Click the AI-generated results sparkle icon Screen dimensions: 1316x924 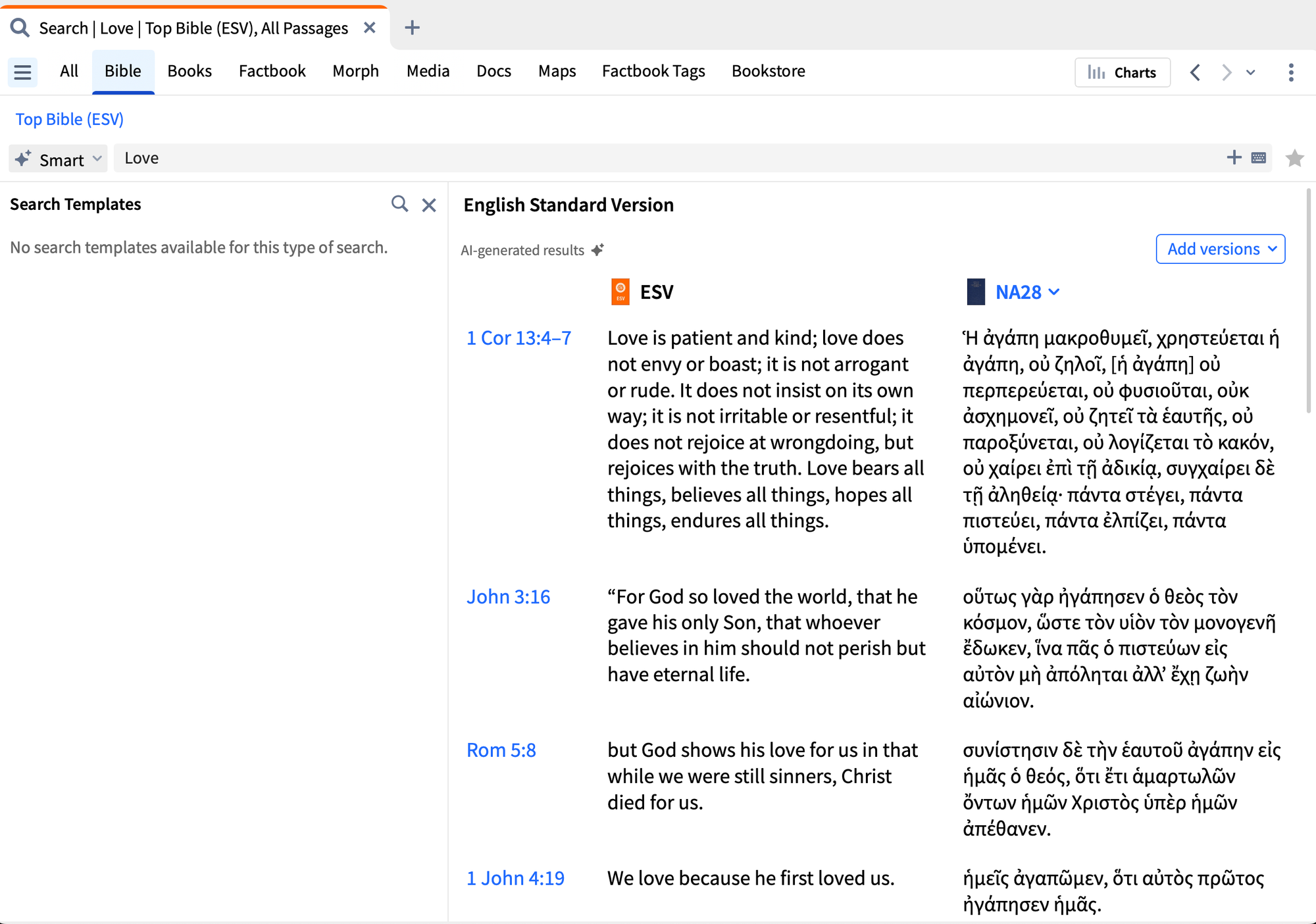(597, 250)
